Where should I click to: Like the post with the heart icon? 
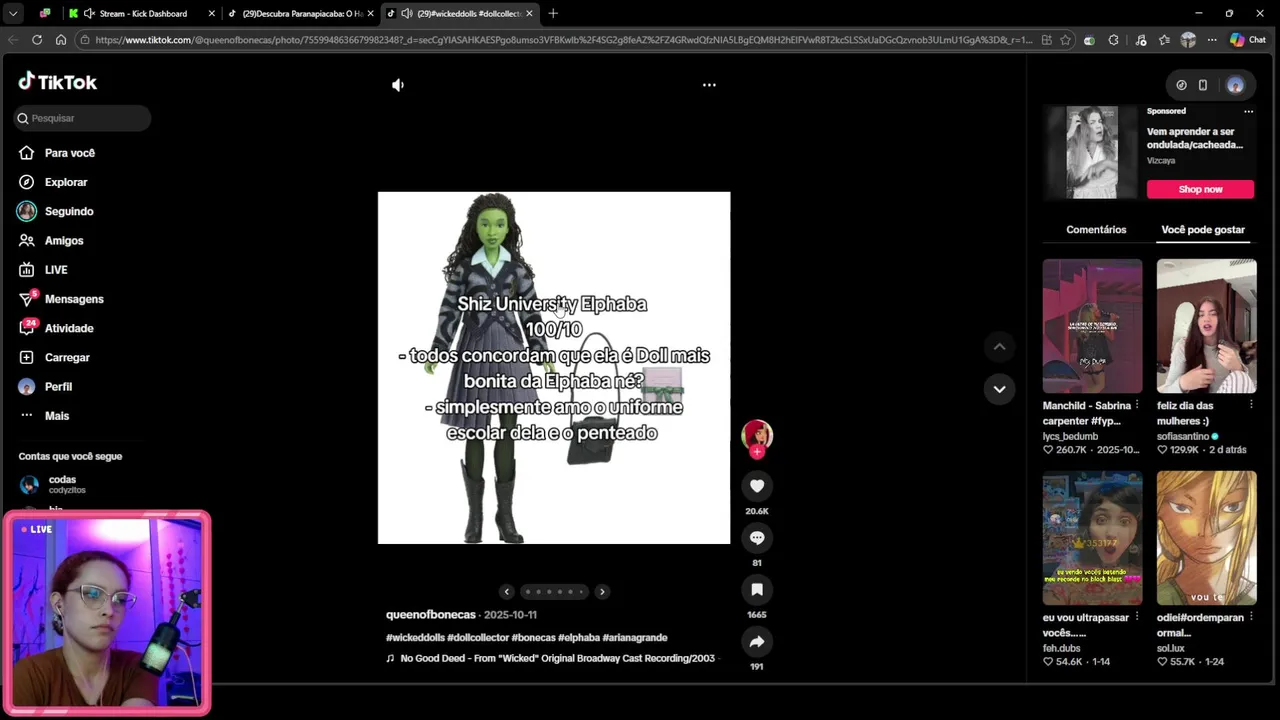757,486
